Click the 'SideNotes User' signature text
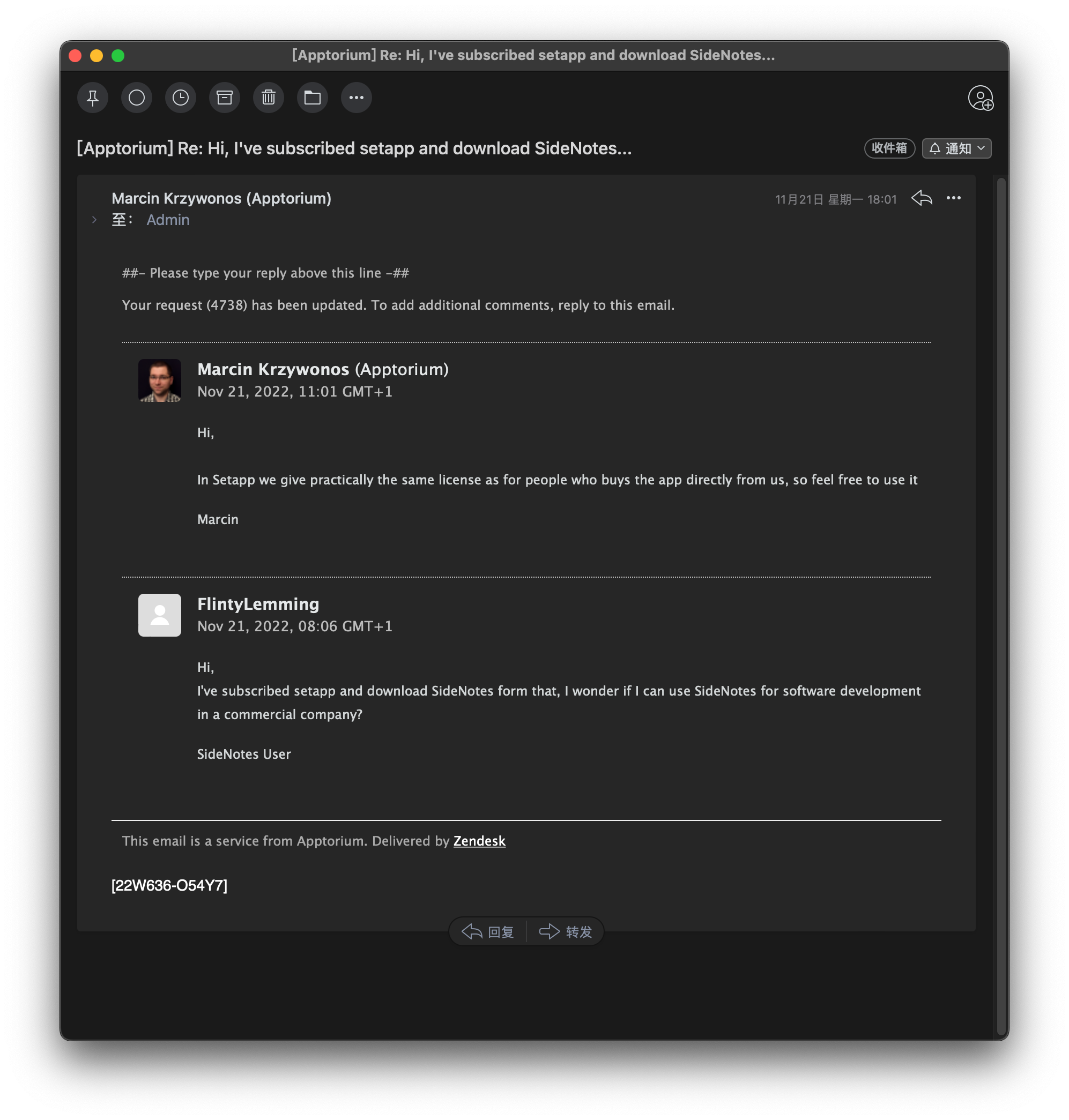 coord(244,755)
